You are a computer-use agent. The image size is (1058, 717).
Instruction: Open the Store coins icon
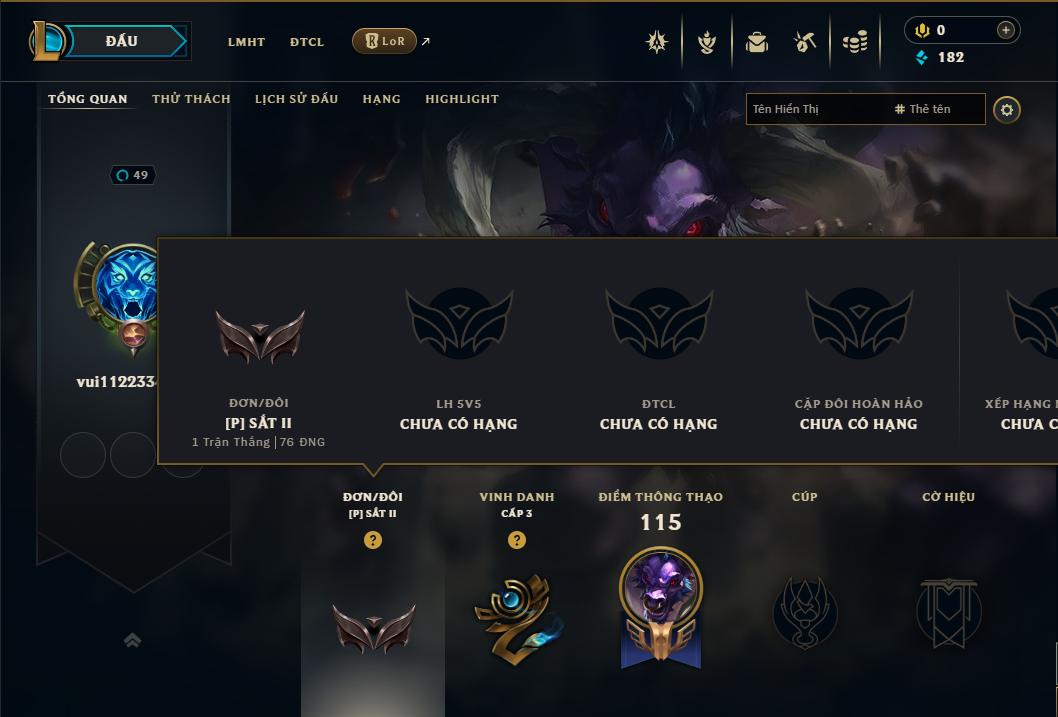(x=855, y=42)
